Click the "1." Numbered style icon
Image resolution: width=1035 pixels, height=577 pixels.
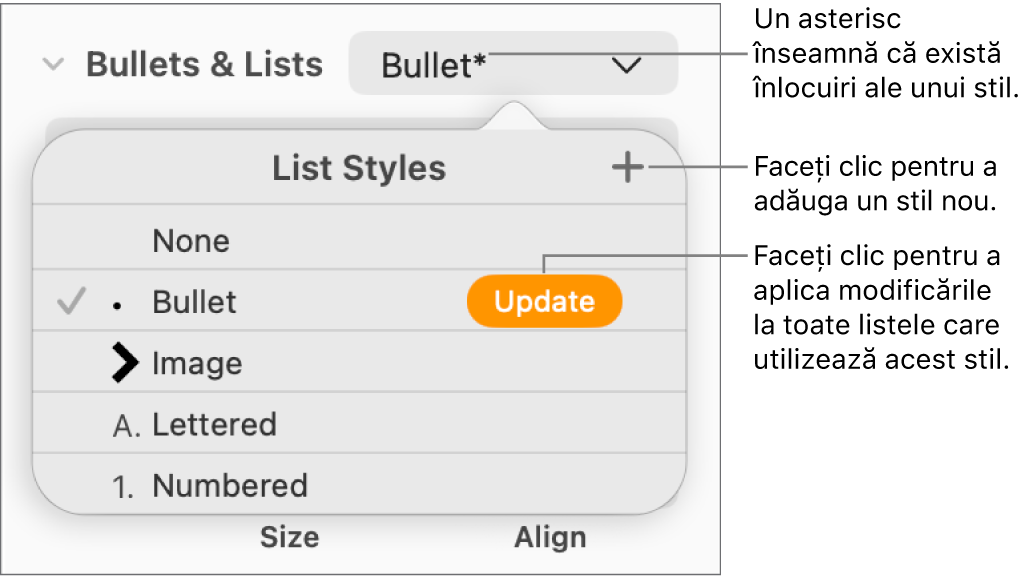pos(124,488)
